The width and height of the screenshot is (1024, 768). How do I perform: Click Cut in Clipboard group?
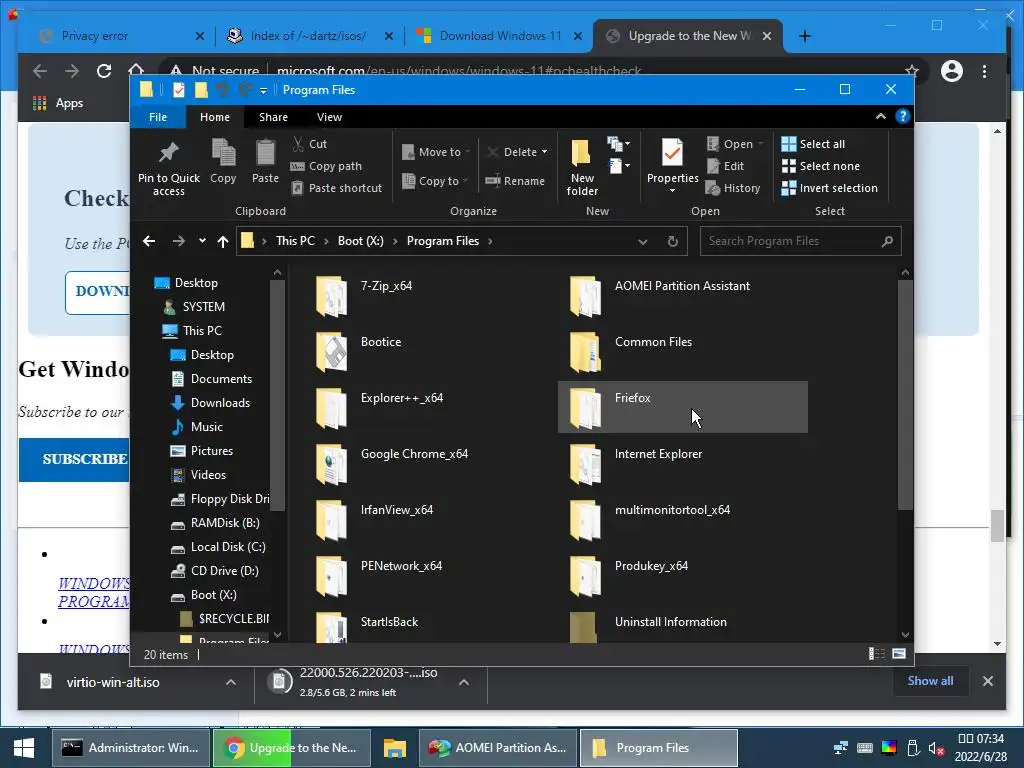click(x=310, y=144)
